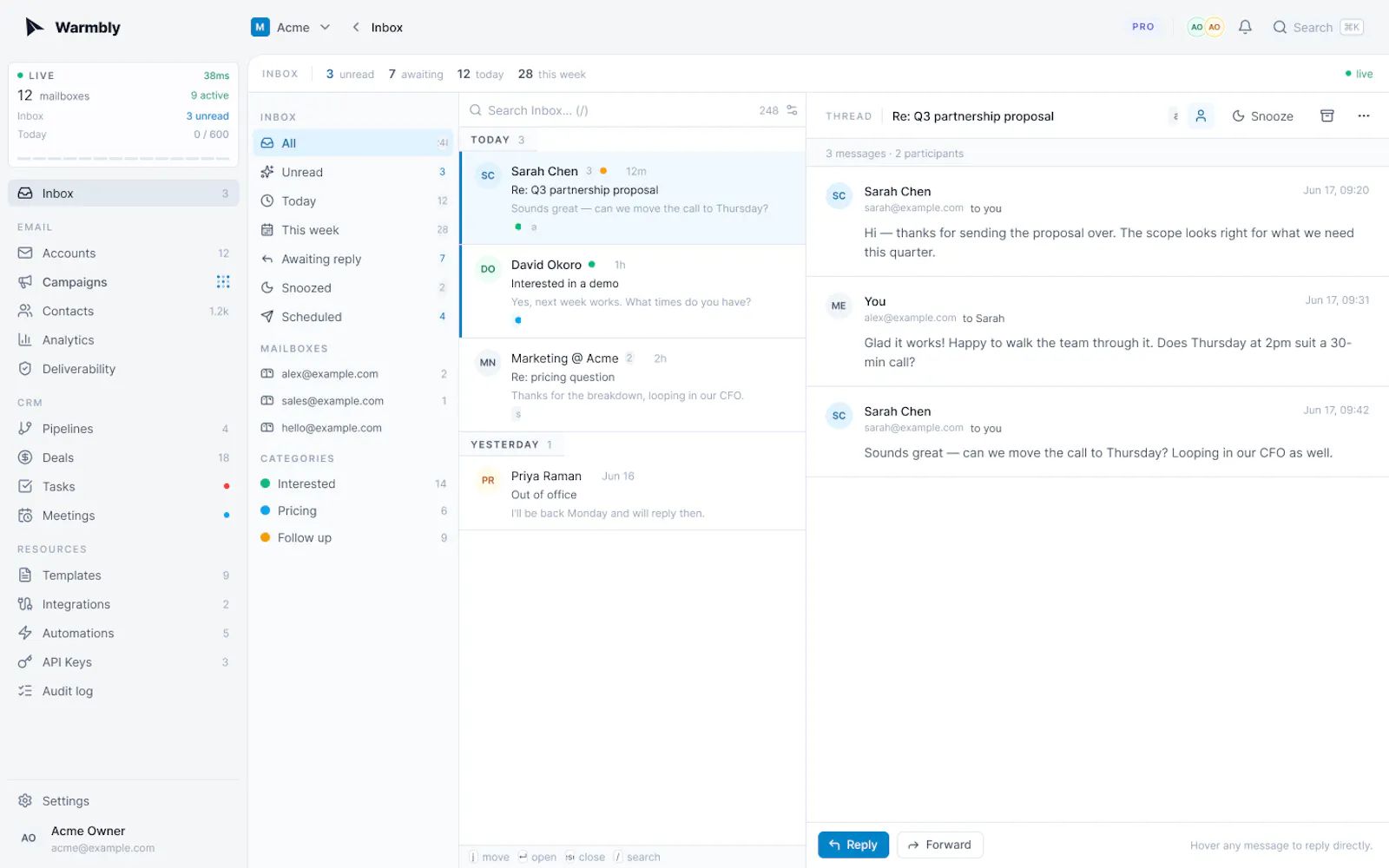
Task: Click the Tasks checkbox icon
Action: tap(25, 487)
